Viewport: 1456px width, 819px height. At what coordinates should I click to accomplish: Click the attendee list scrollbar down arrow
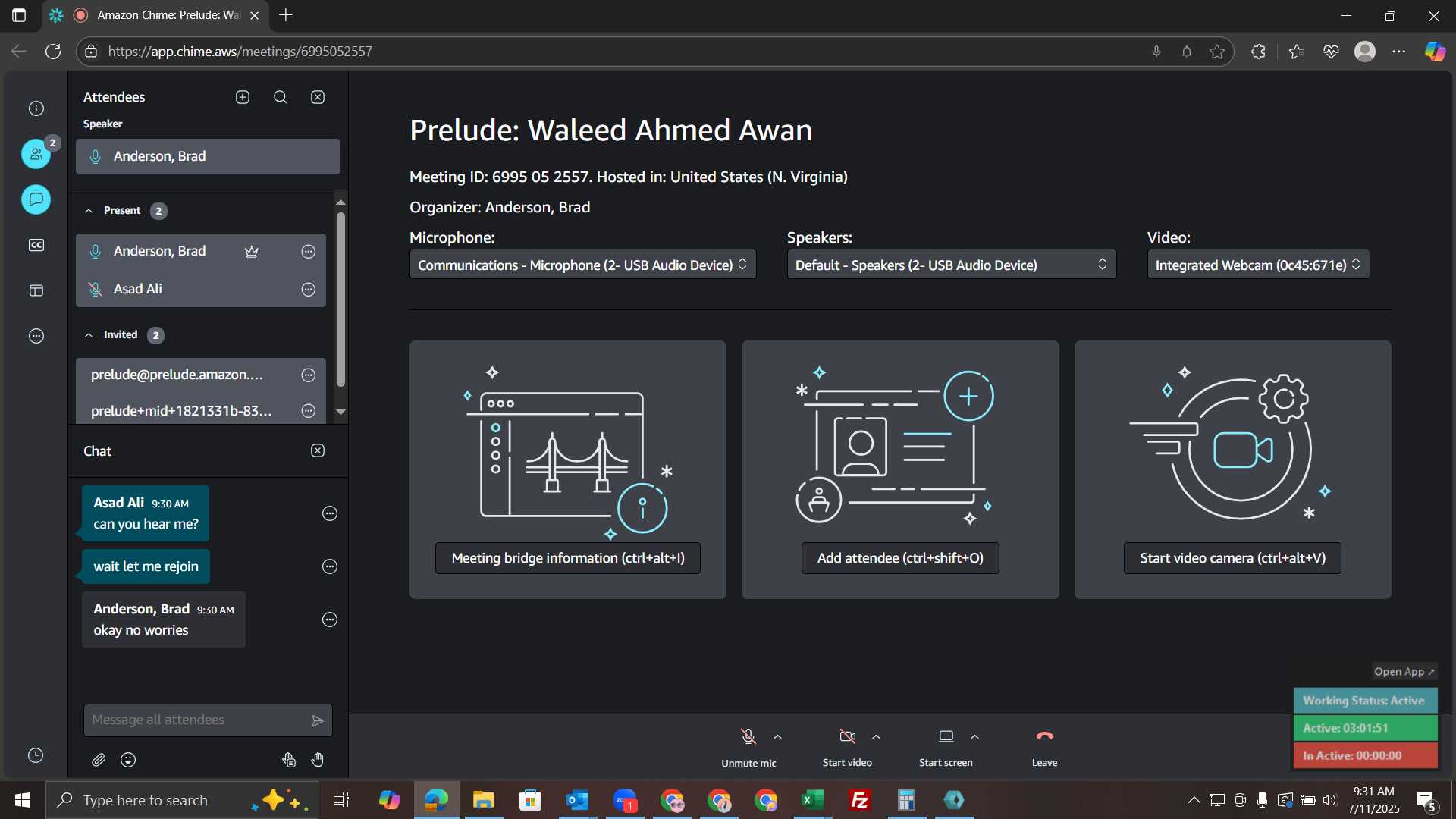pyautogui.click(x=340, y=412)
